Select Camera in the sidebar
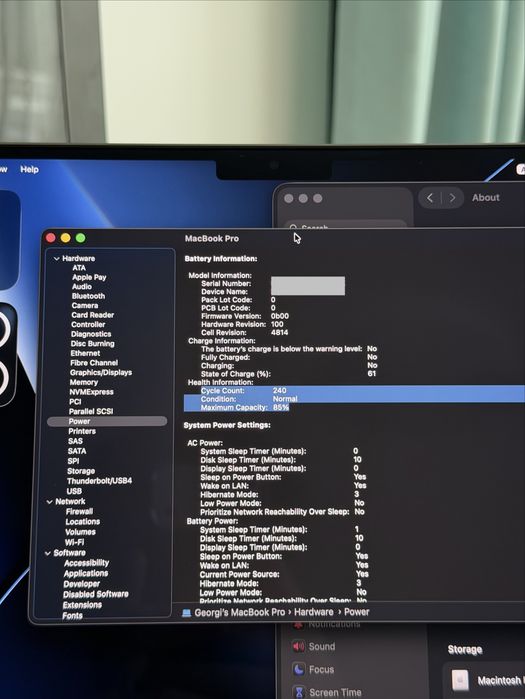525x699 pixels. [x=85, y=306]
